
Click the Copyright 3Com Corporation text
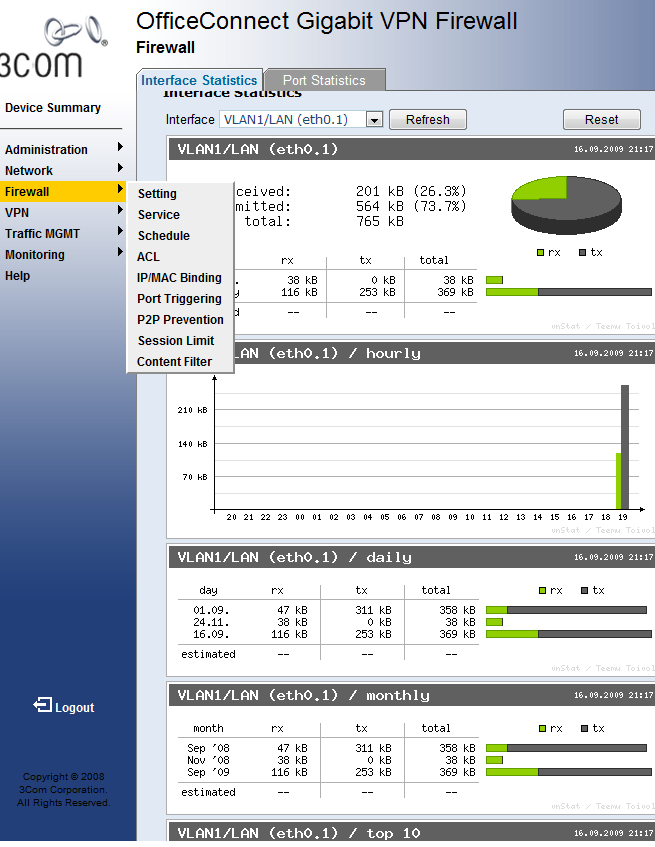tap(64, 790)
